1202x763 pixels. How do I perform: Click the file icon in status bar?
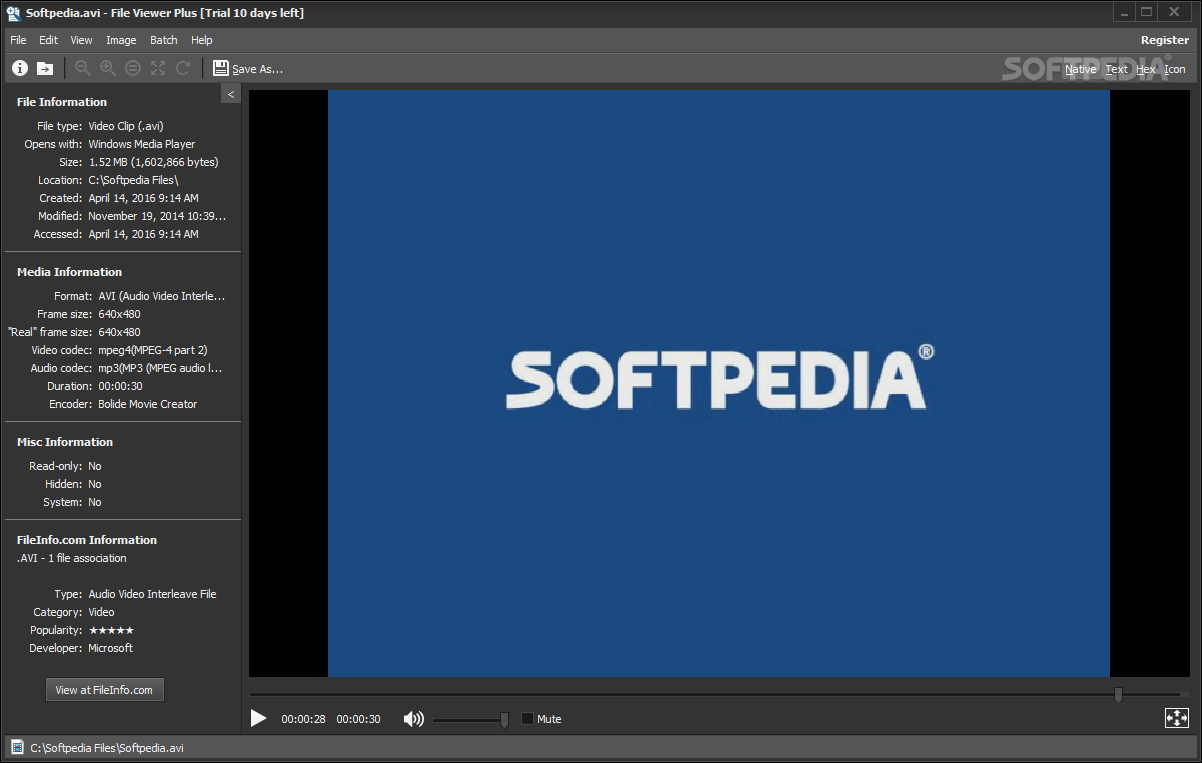pos(17,747)
